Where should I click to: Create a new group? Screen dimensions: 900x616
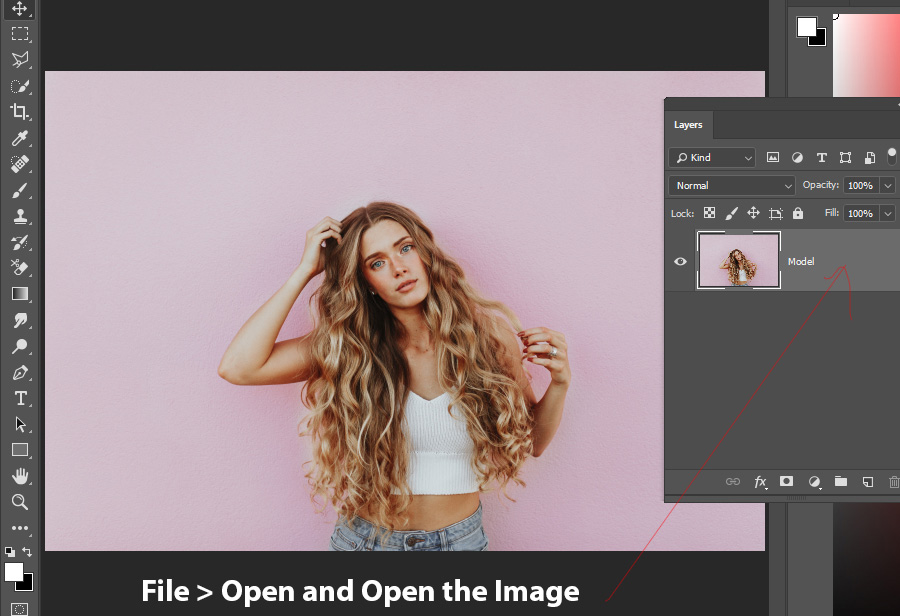point(841,481)
